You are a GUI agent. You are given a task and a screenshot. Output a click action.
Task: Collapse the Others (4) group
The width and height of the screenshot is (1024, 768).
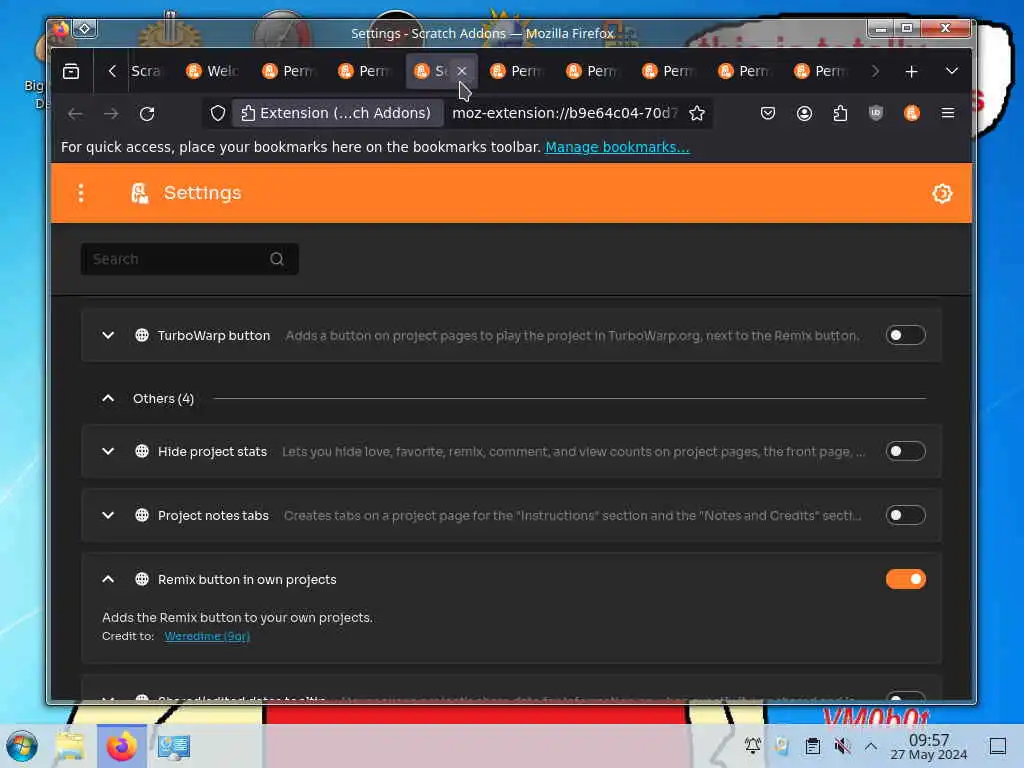pos(108,398)
